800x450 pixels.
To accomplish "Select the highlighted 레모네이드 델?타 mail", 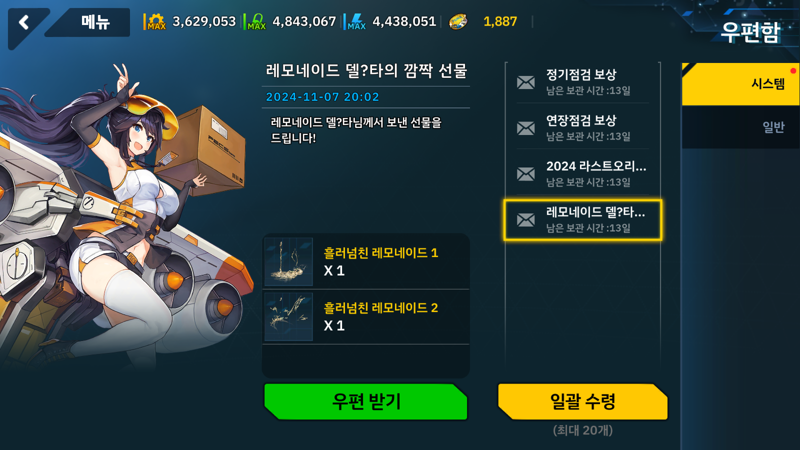I will [x=582, y=220].
